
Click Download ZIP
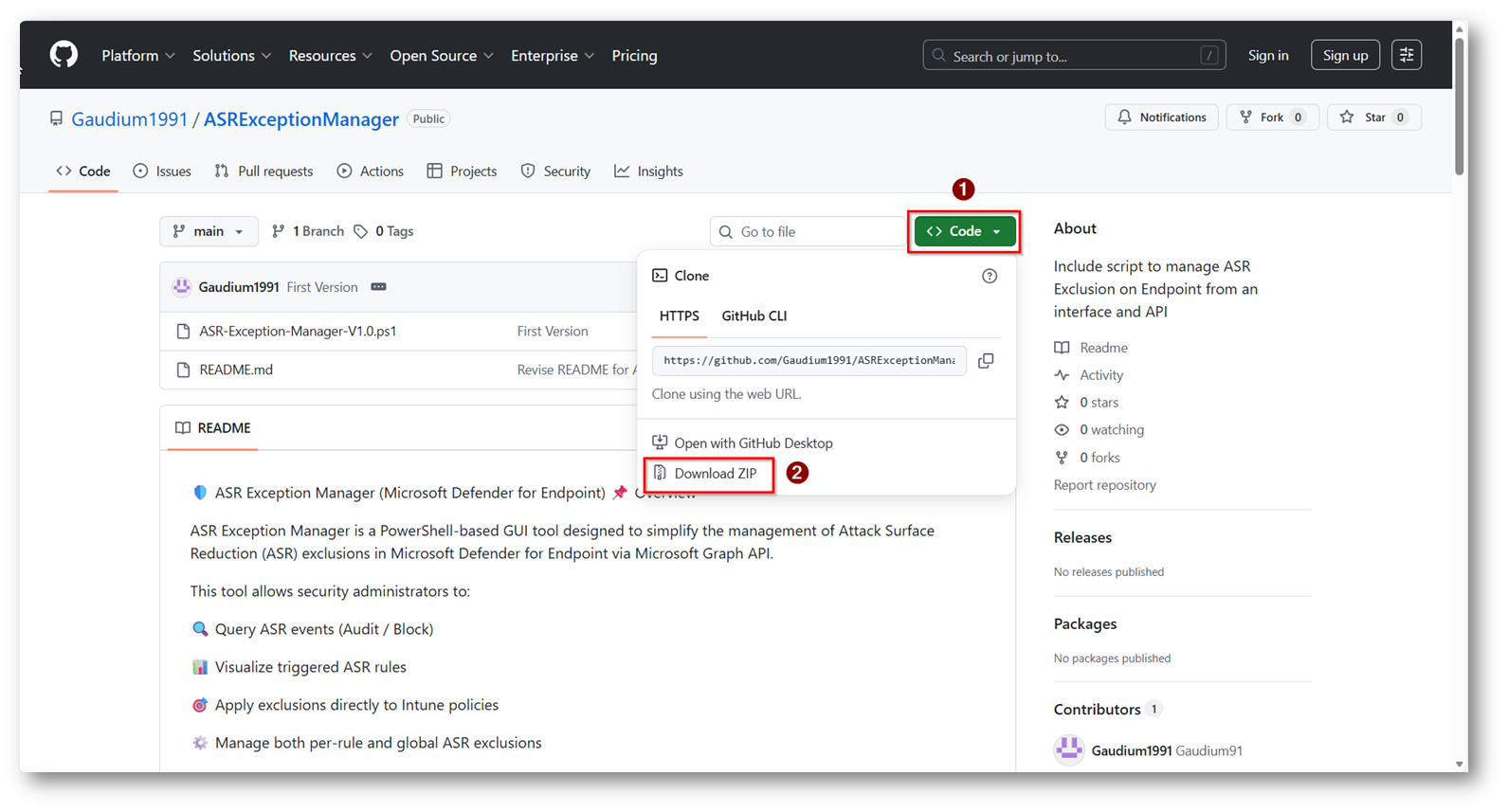[715, 474]
